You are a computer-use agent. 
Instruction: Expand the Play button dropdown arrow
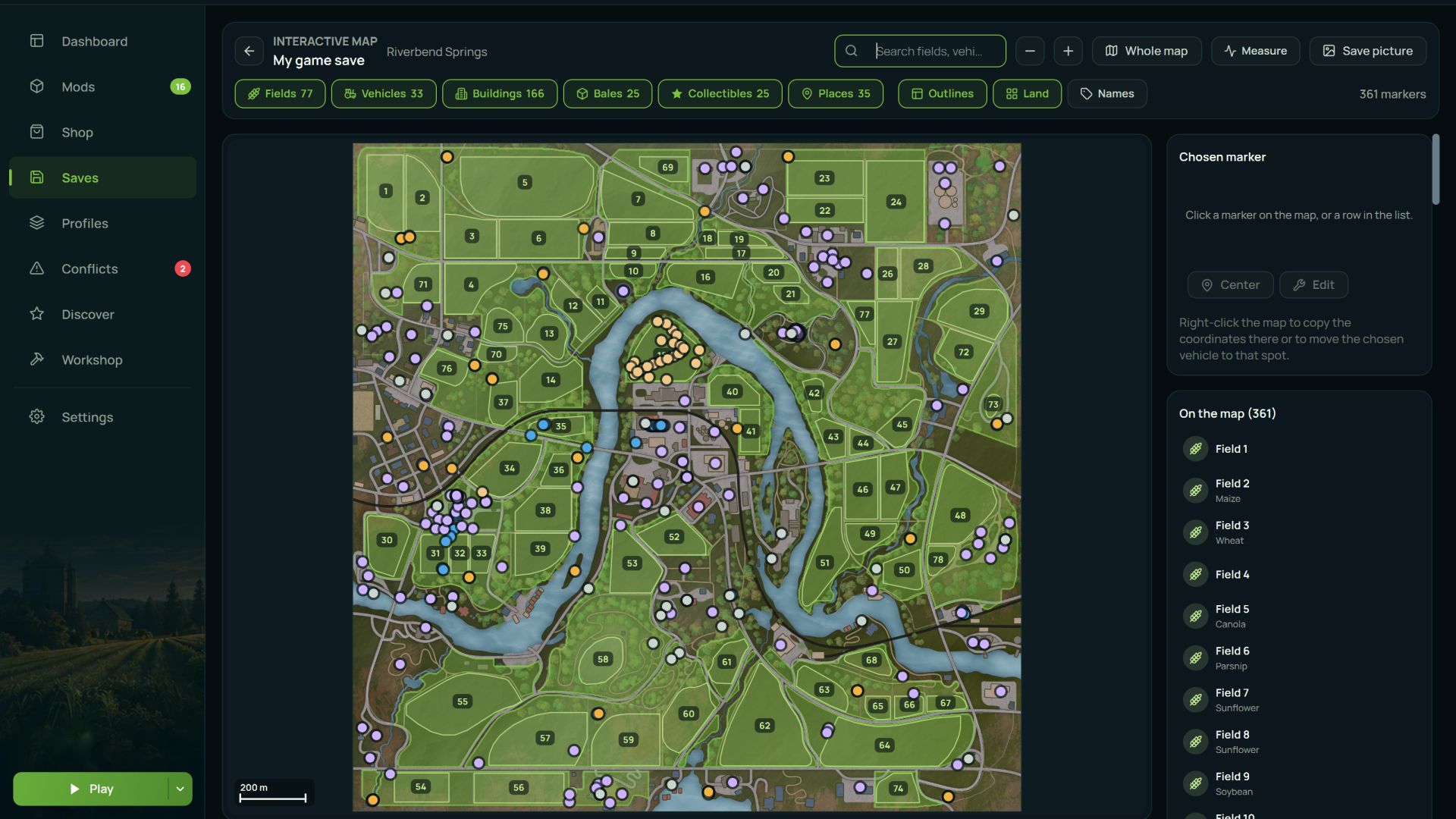180,789
